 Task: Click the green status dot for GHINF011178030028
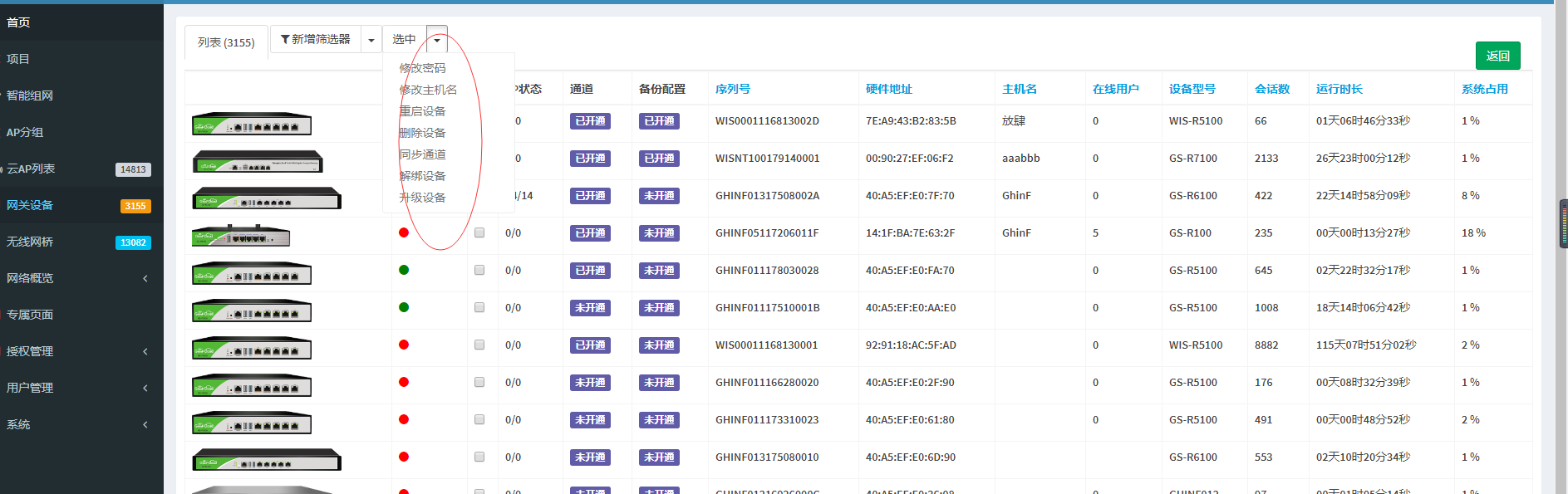click(404, 270)
